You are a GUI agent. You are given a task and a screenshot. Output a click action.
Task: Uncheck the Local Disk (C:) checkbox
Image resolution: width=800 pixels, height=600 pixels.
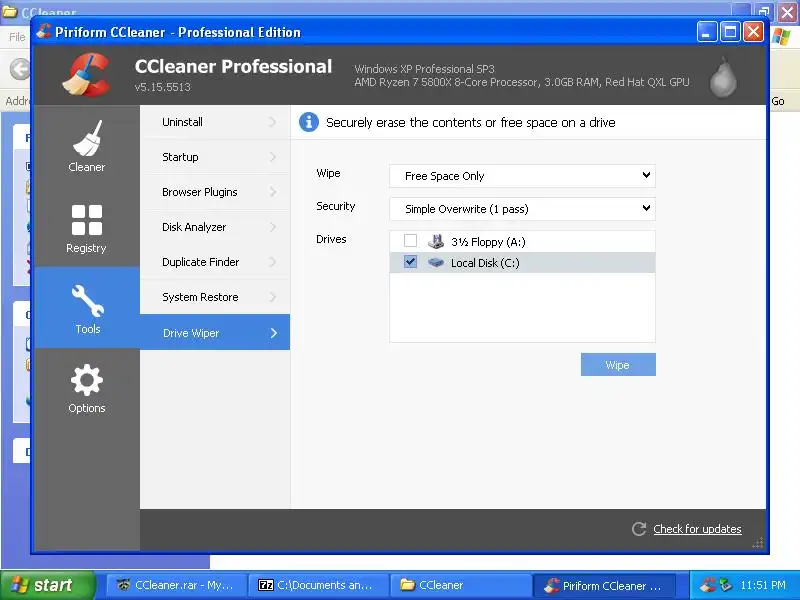coord(410,262)
